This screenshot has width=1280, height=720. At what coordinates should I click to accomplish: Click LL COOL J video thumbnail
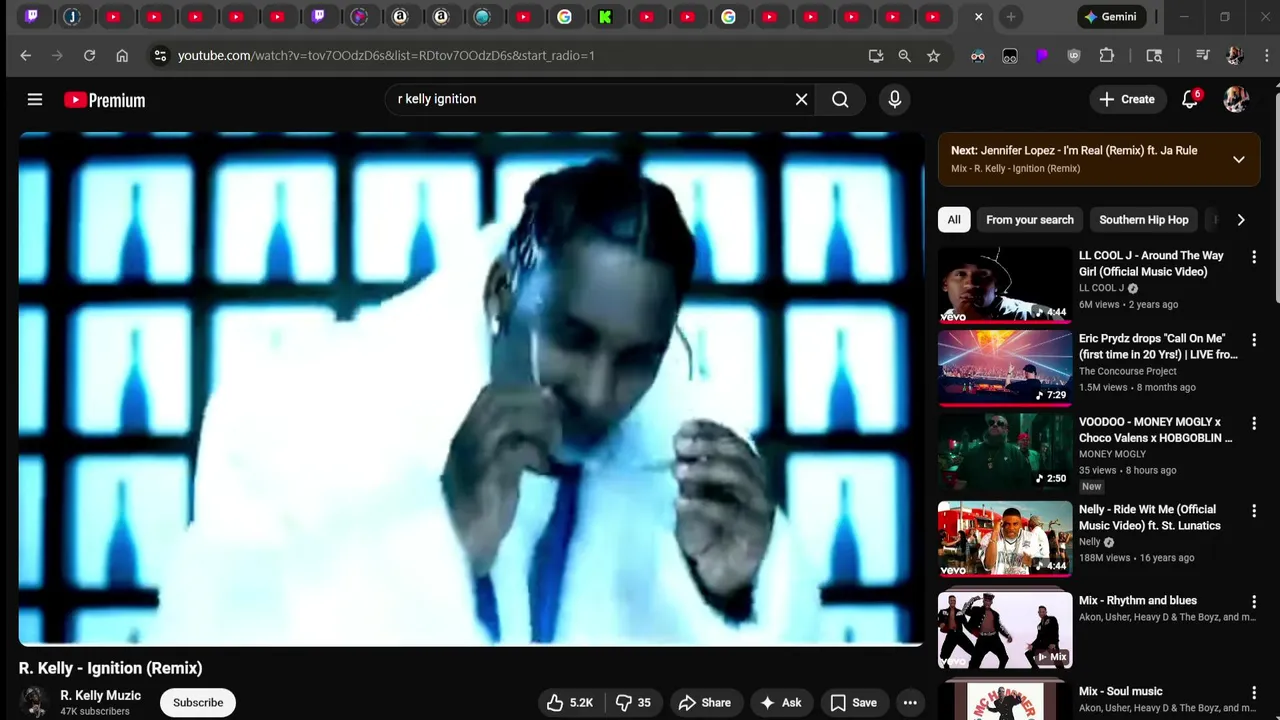click(x=1004, y=286)
